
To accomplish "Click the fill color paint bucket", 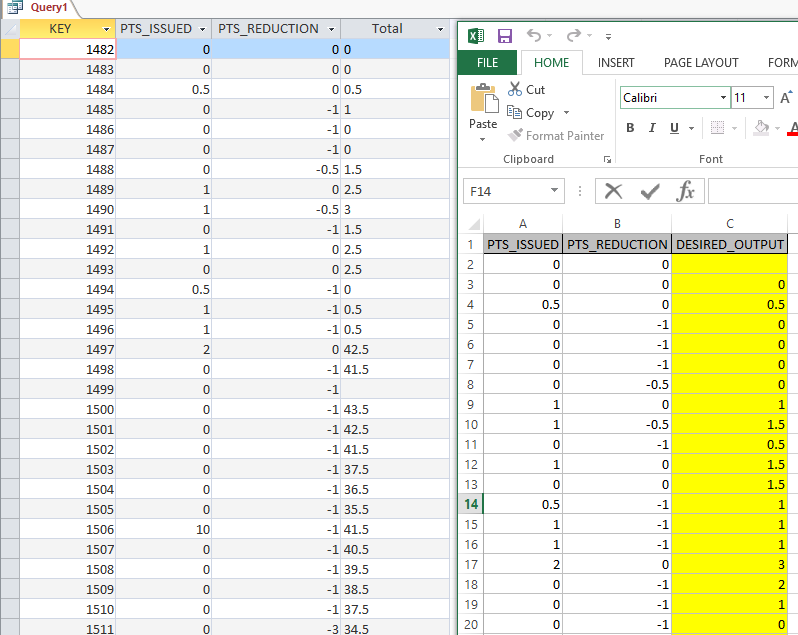I will pos(762,128).
